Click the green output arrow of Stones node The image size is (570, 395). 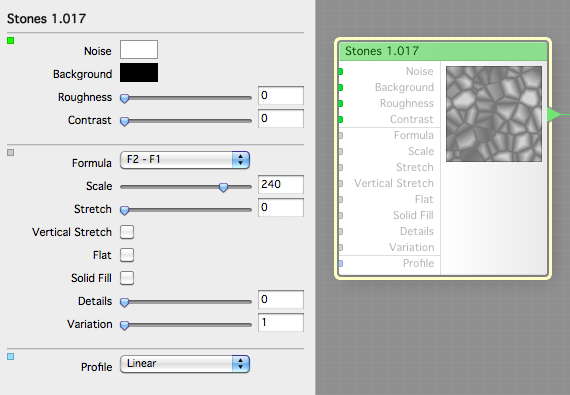point(554,115)
